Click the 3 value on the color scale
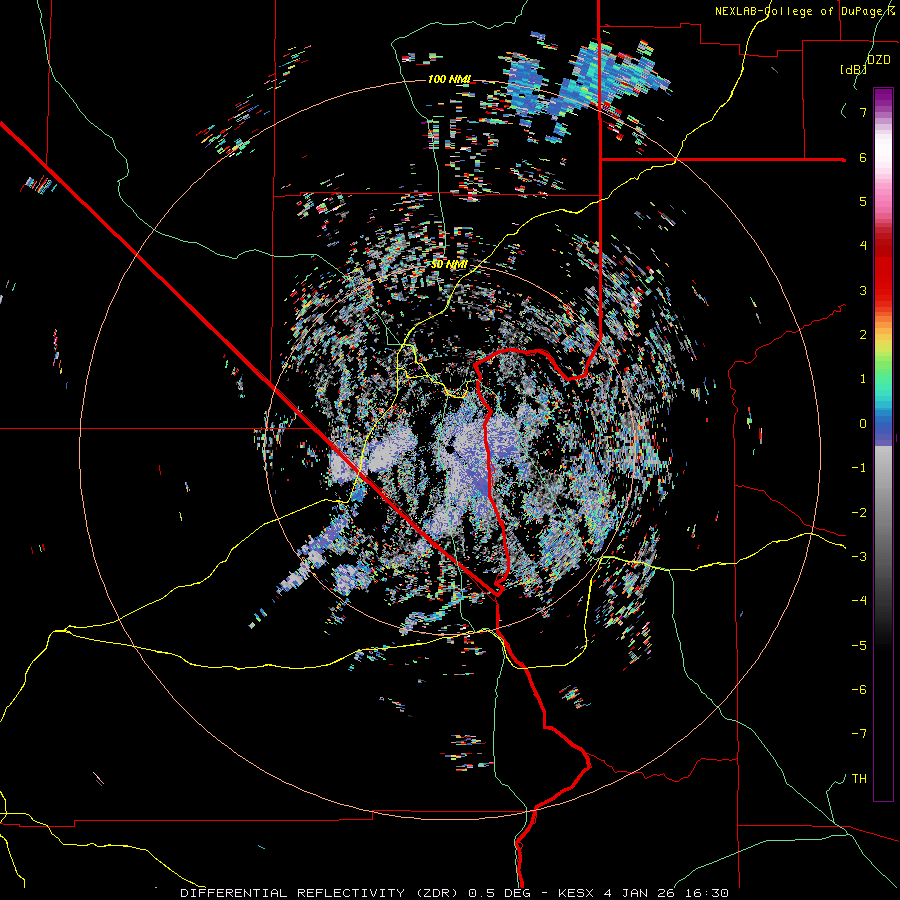900x900 pixels. pos(863,290)
